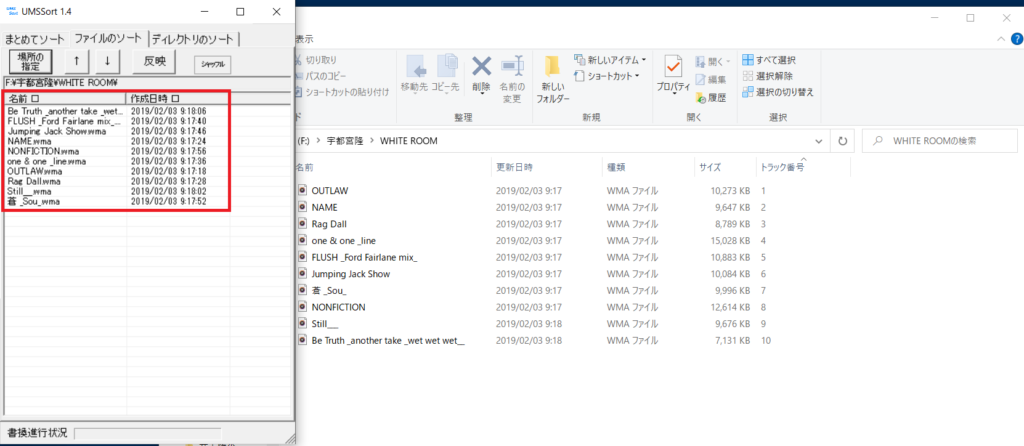Open Properties (プロパティ) checkmark icon

(x=673, y=68)
